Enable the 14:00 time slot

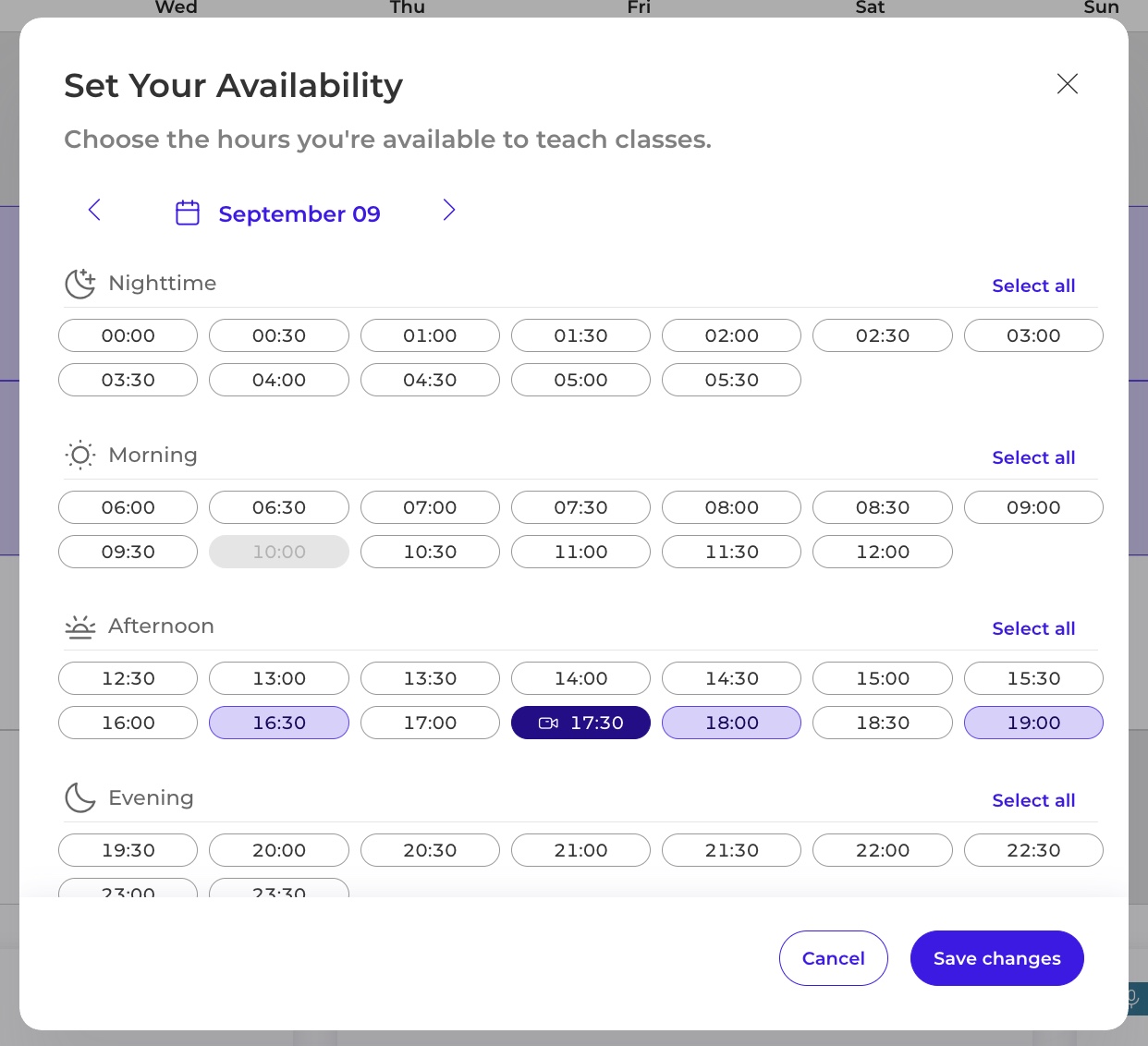point(580,678)
